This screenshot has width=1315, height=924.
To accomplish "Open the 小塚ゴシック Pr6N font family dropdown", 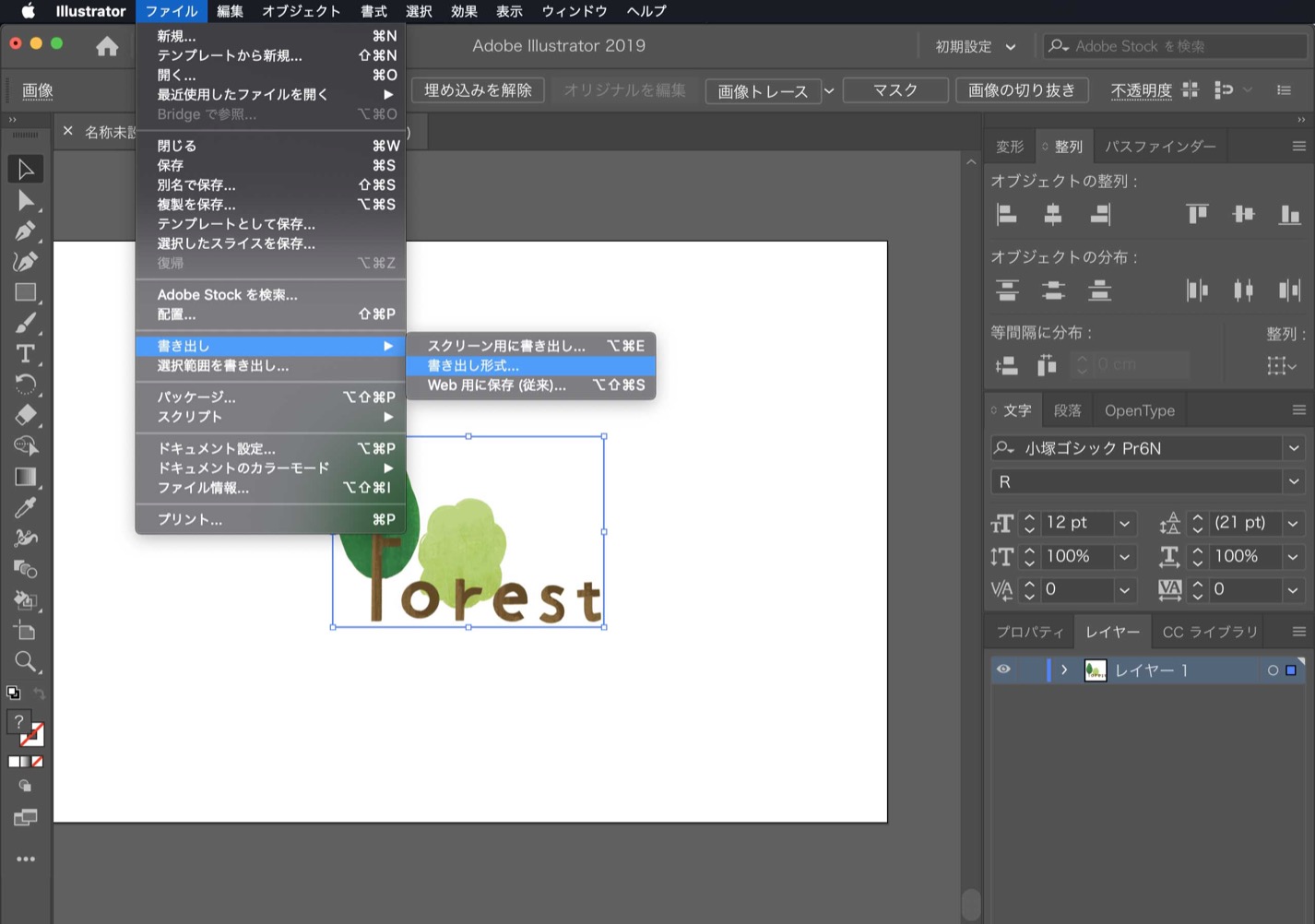I will coord(1294,448).
